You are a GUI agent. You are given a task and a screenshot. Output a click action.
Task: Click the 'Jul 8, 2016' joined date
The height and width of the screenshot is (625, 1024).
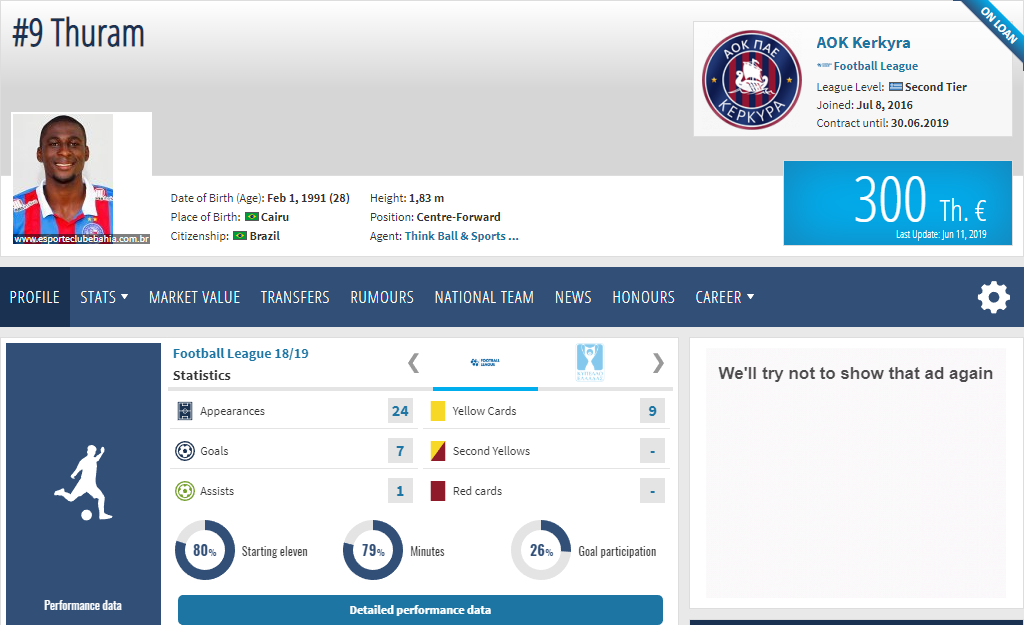(x=885, y=105)
